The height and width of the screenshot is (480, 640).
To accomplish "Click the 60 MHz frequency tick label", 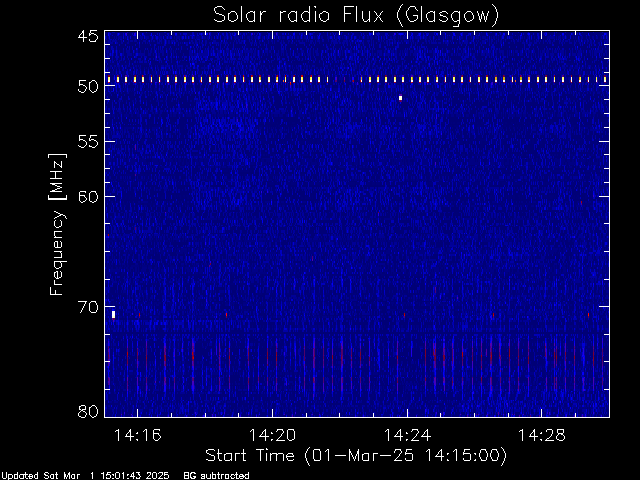I will click(x=88, y=197).
